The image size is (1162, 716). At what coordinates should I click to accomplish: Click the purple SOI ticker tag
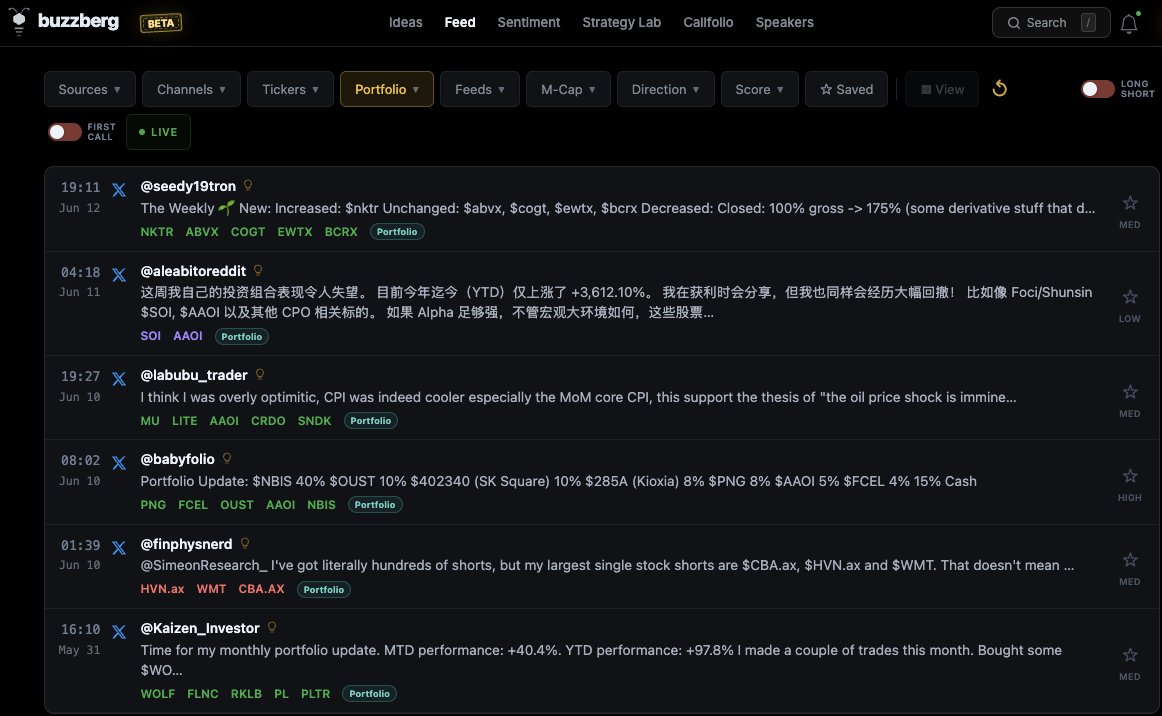click(x=150, y=336)
